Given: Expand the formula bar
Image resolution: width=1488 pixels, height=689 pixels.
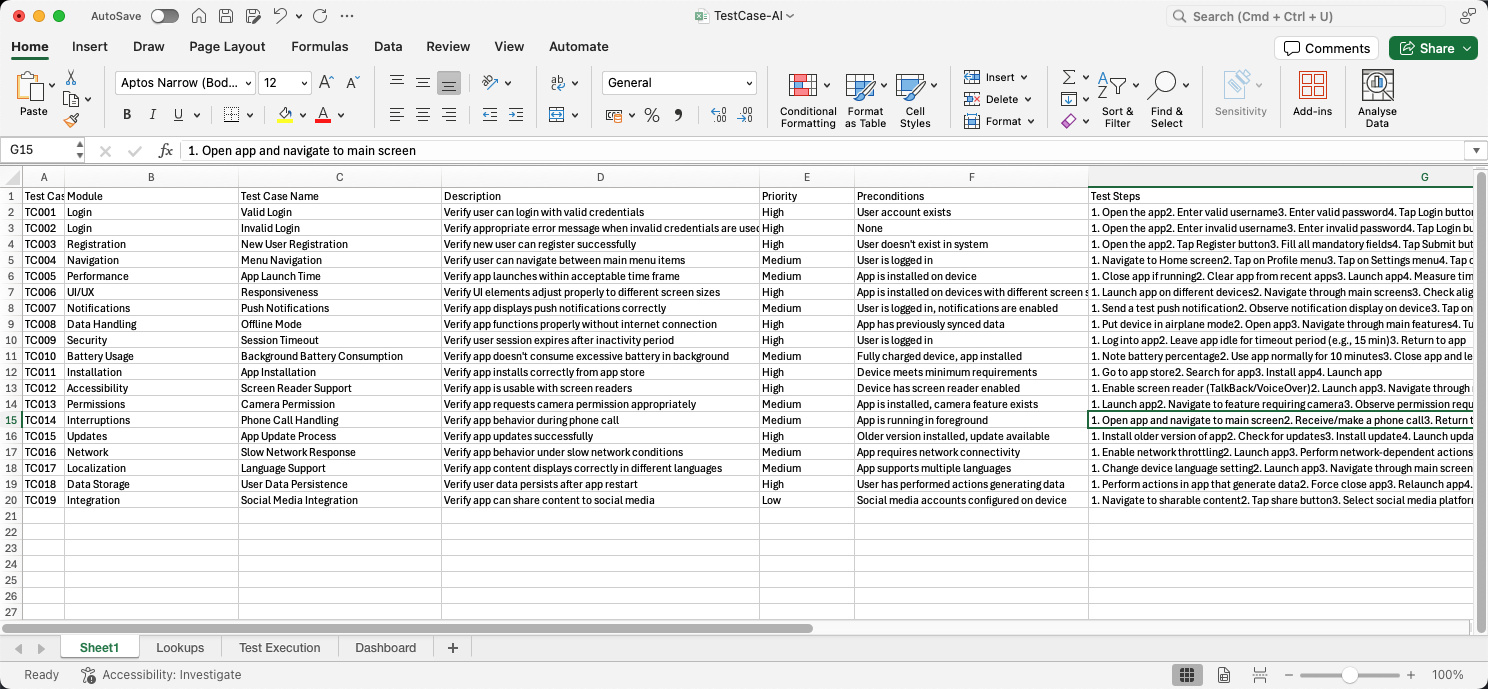Looking at the screenshot, I should pyautogui.click(x=1475, y=150).
